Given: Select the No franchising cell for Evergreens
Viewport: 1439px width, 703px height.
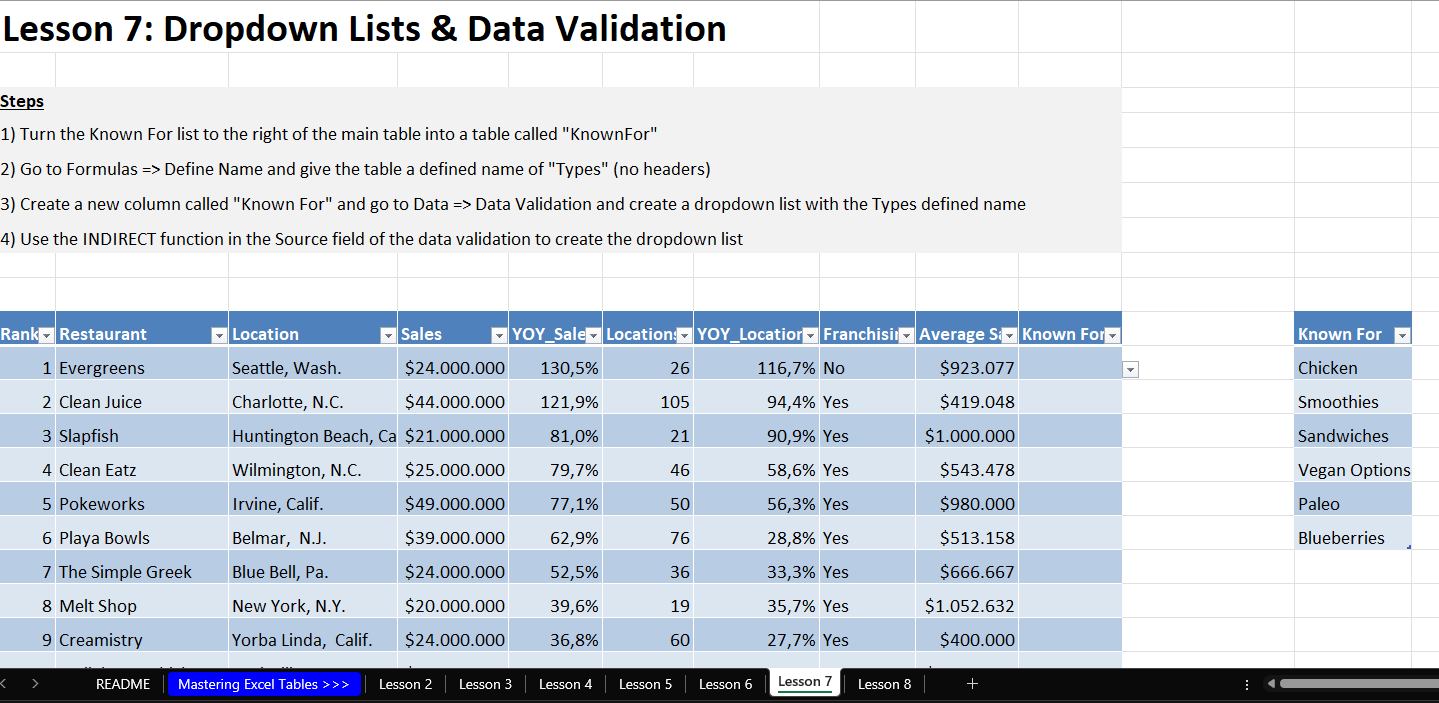Looking at the screenshot, I should coord(867,368).
